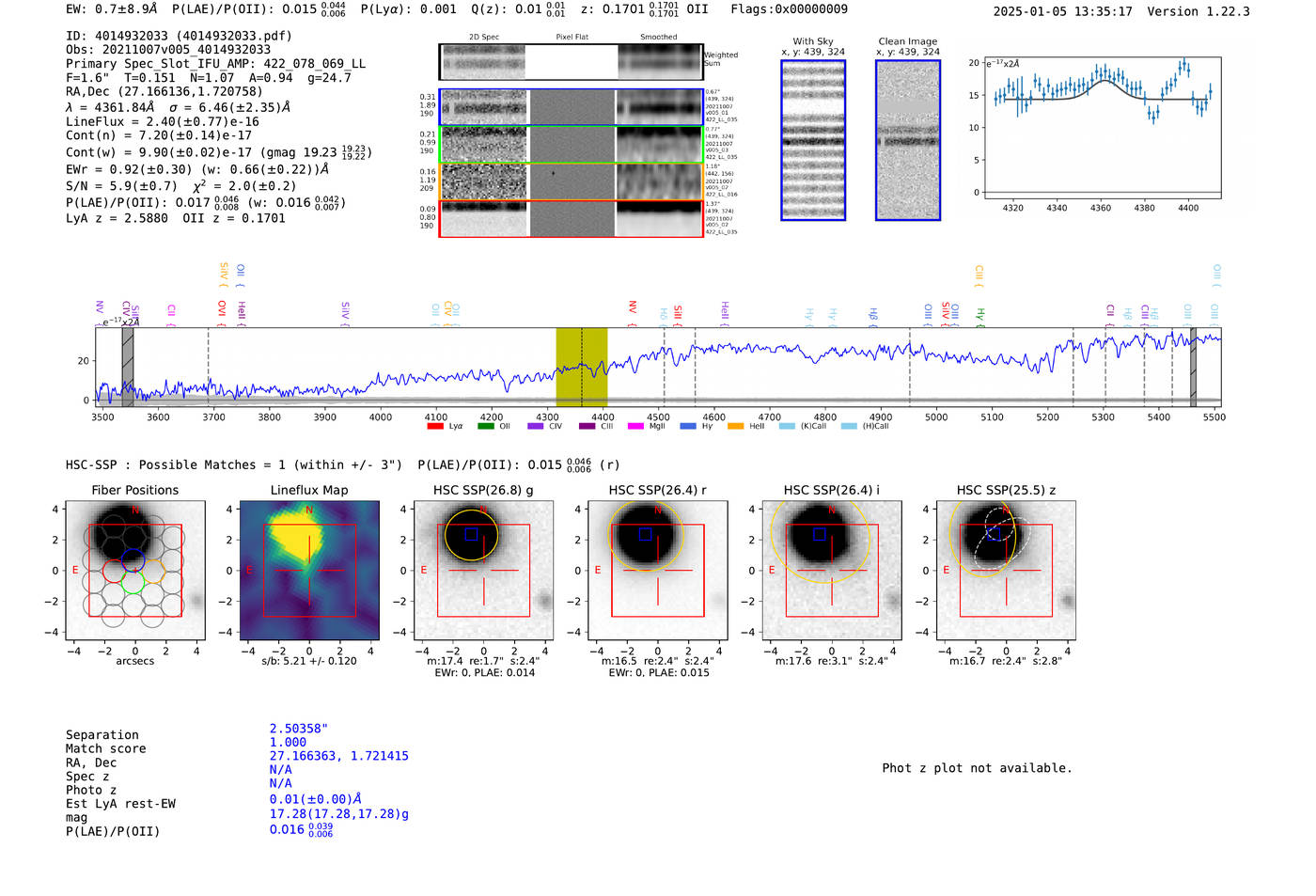1316x896 pixels.
Task: Select the HSC SSP(26.4) r image
Action: coord(658,571)
